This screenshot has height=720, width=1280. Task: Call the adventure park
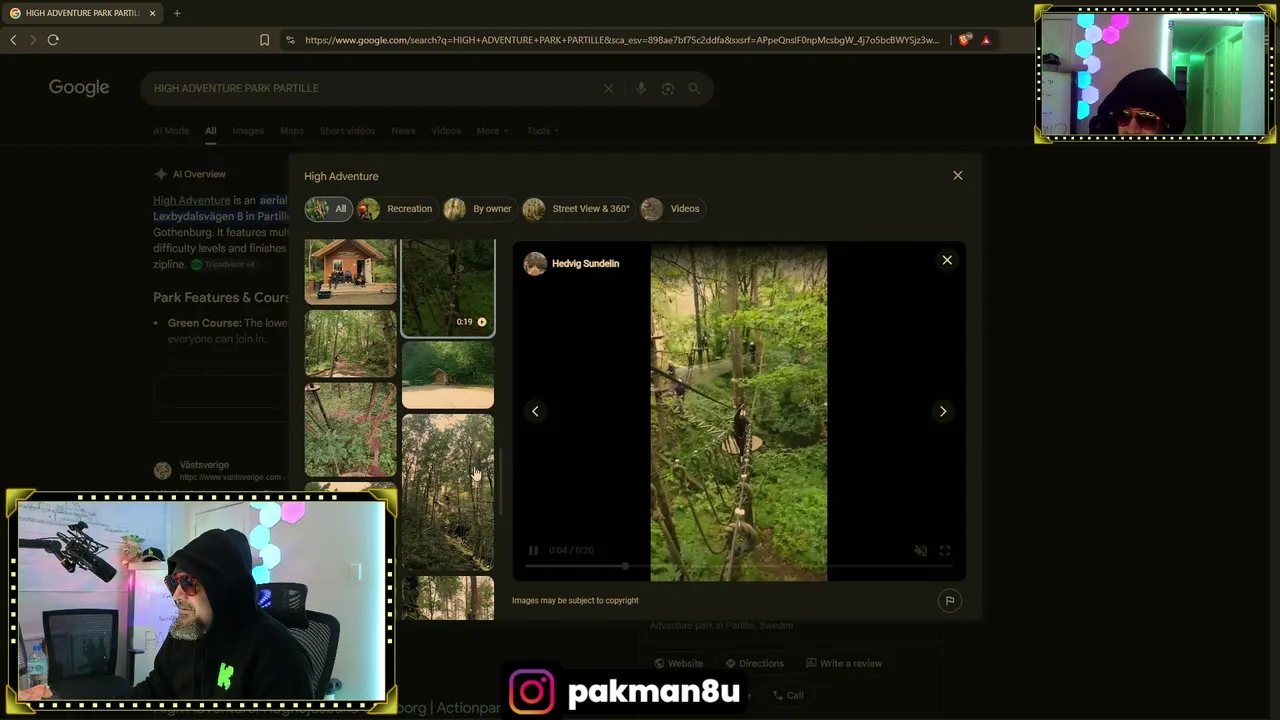[x=788, y=695]
